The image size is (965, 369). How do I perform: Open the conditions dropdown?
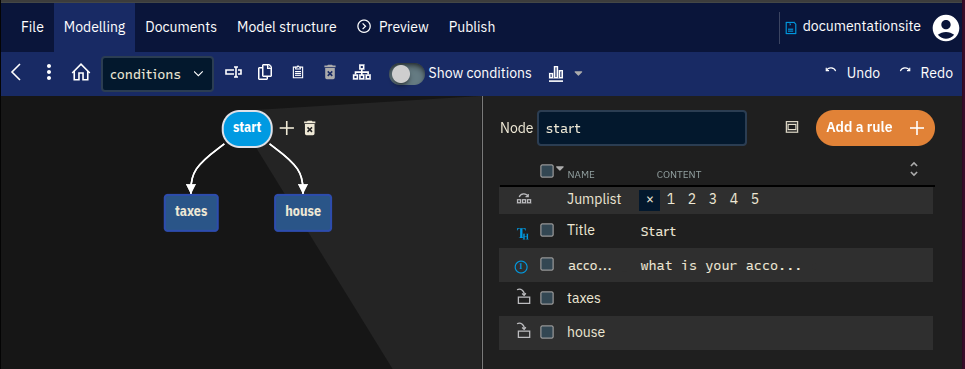(158, 74)
